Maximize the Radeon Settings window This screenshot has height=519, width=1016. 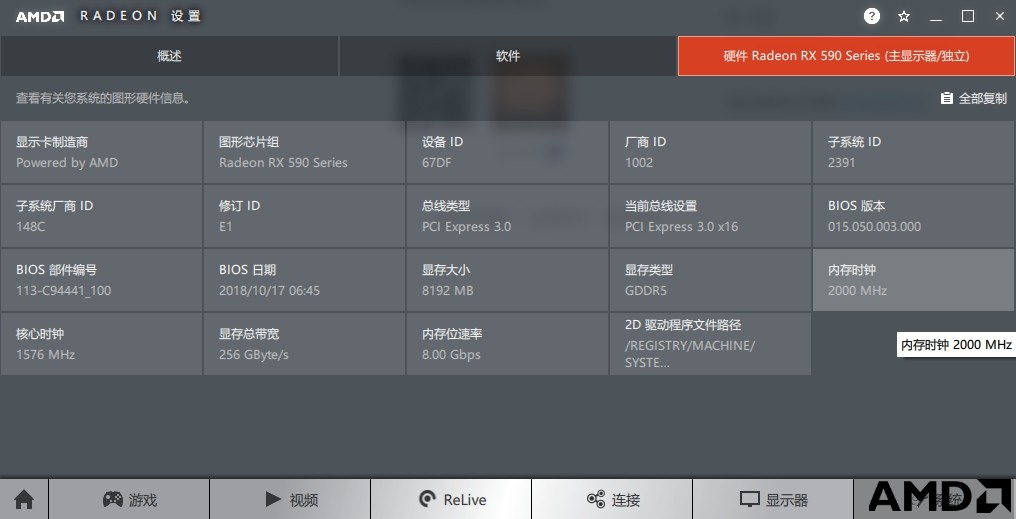pos(967,17)
